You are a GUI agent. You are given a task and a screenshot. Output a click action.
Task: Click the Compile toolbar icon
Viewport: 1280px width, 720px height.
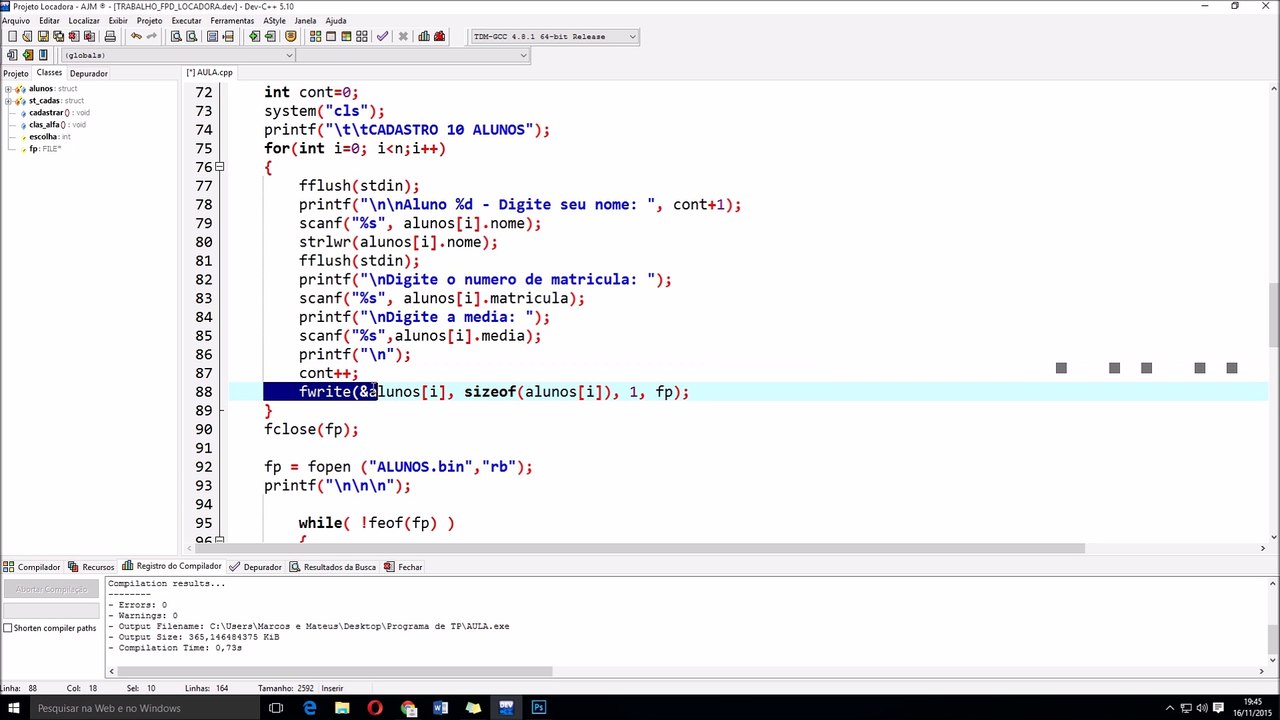point(315,37)
